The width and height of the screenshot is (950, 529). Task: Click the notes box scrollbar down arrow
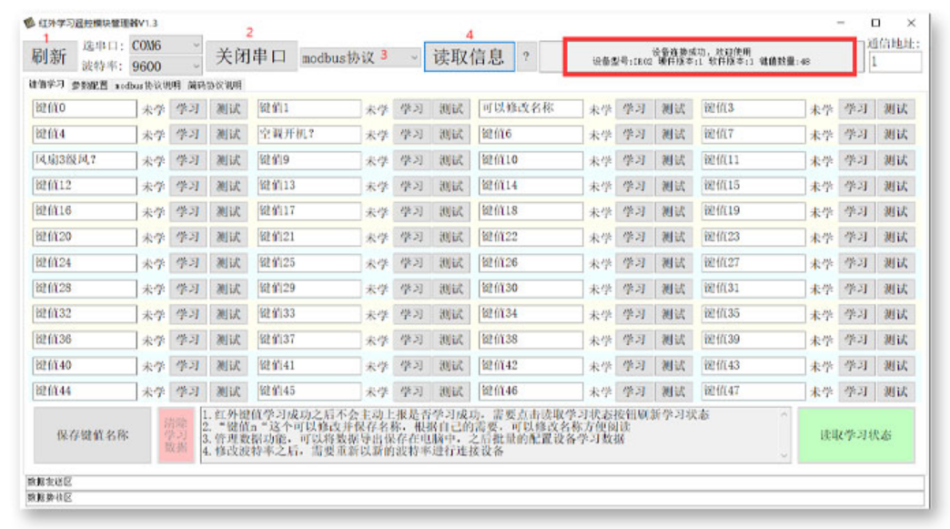(x=784, y=456)
